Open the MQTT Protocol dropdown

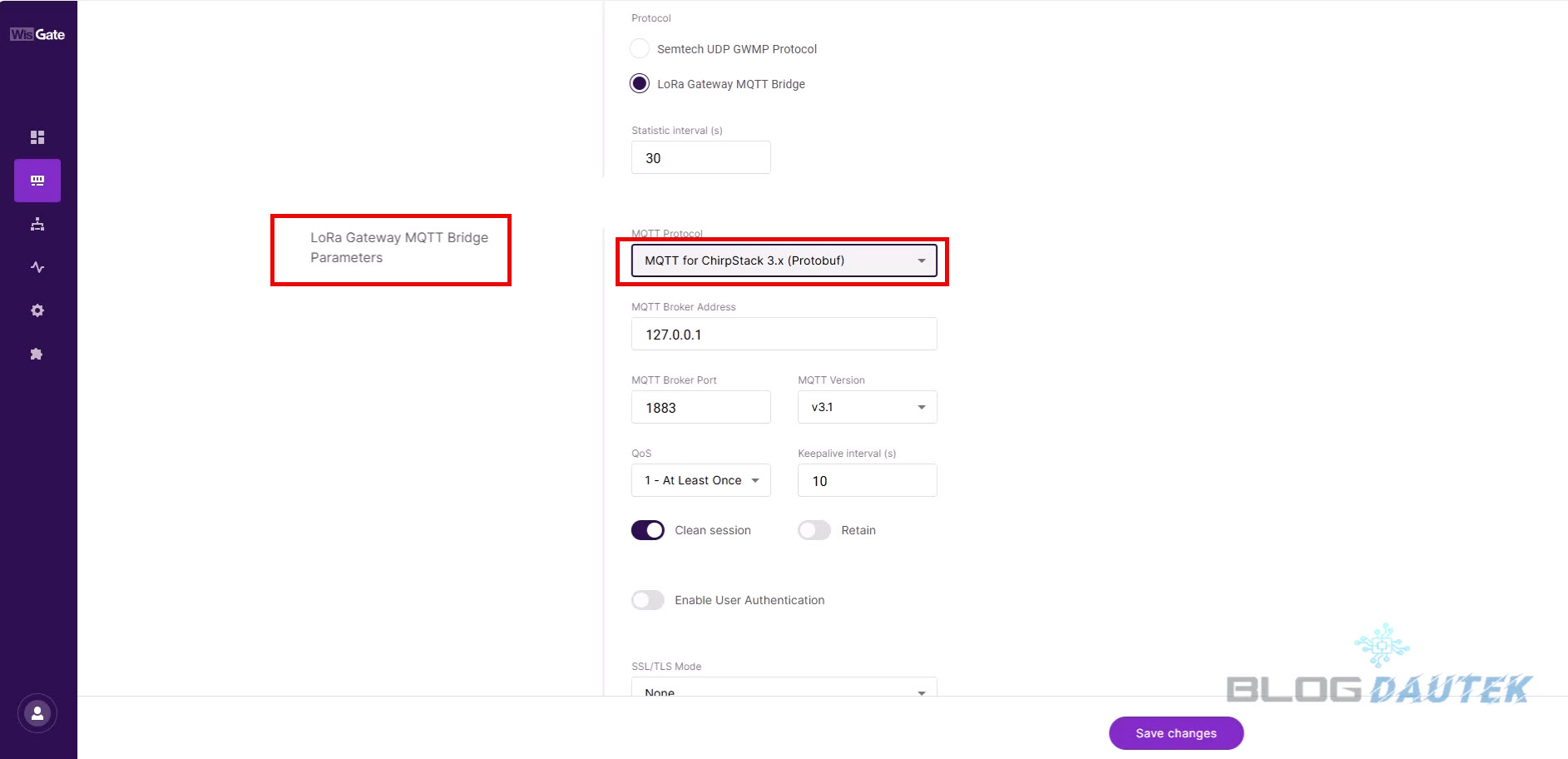784,260
